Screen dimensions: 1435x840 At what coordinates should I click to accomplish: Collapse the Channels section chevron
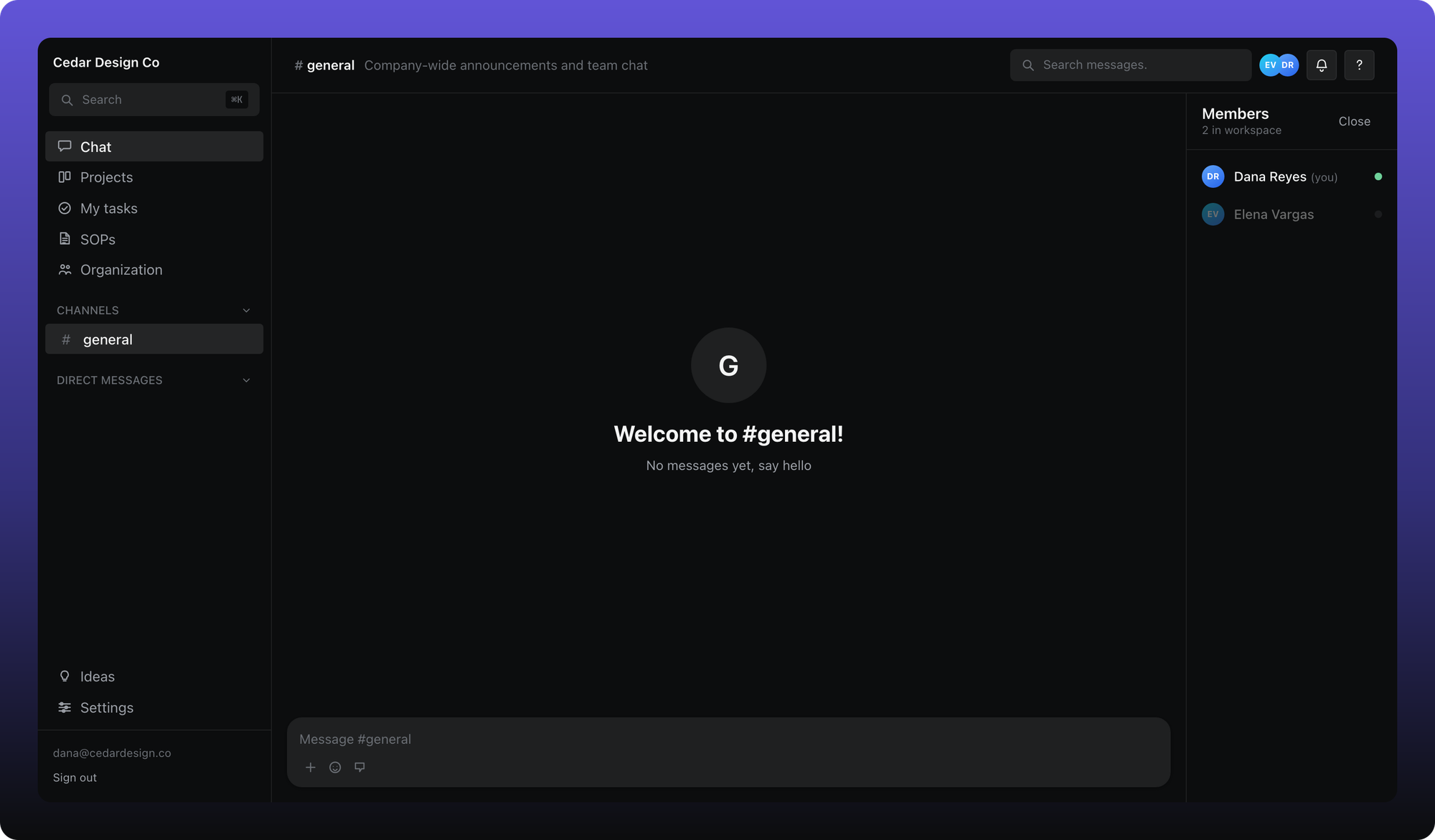(x=246, y=311)
